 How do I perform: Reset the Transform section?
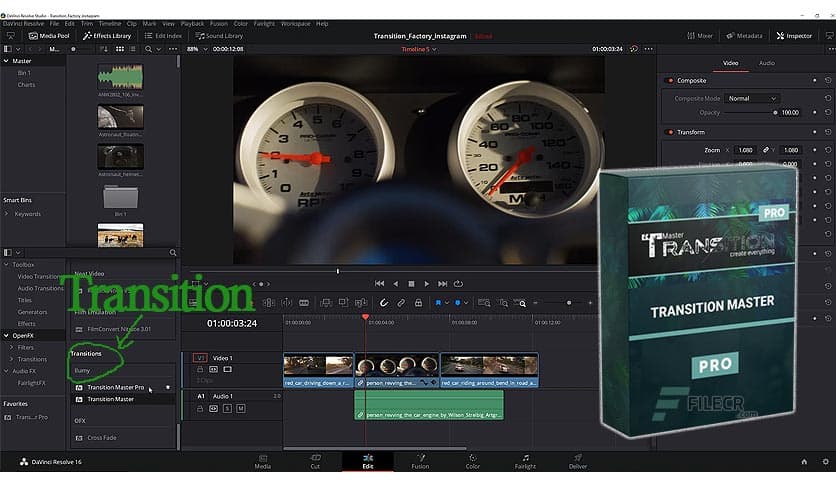point(828,132)
